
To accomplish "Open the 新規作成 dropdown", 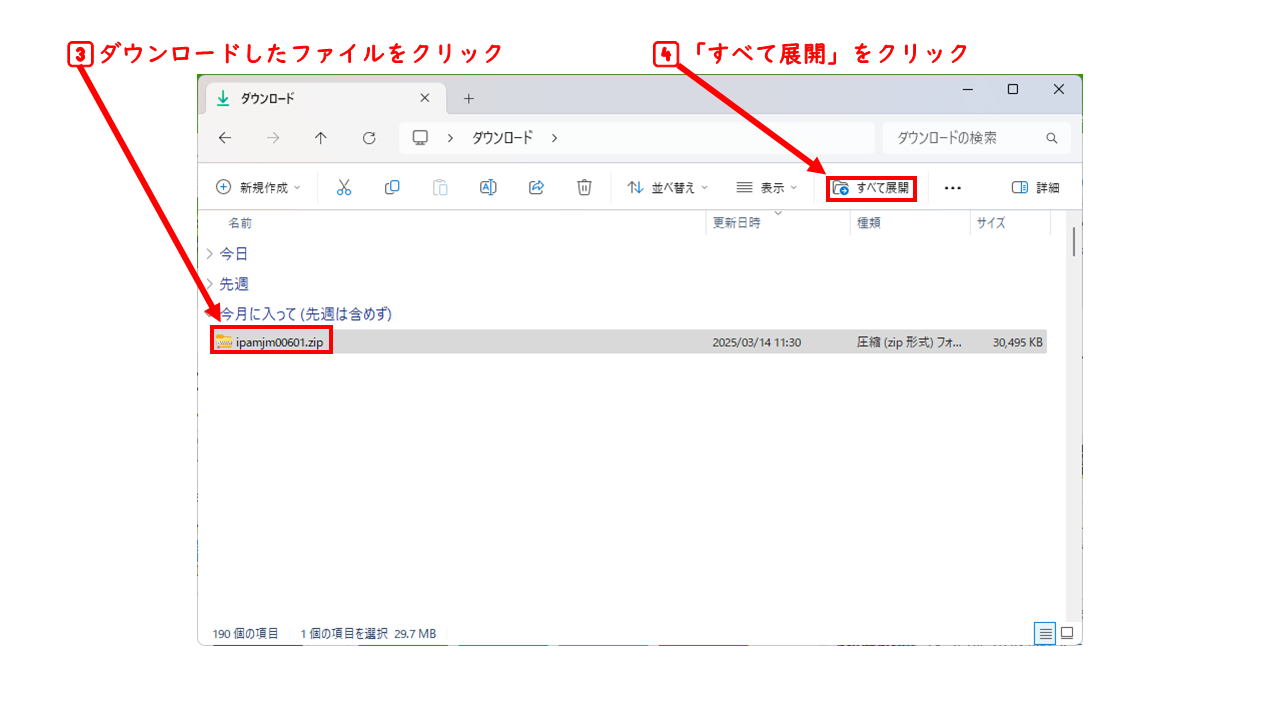I will 258,187.
